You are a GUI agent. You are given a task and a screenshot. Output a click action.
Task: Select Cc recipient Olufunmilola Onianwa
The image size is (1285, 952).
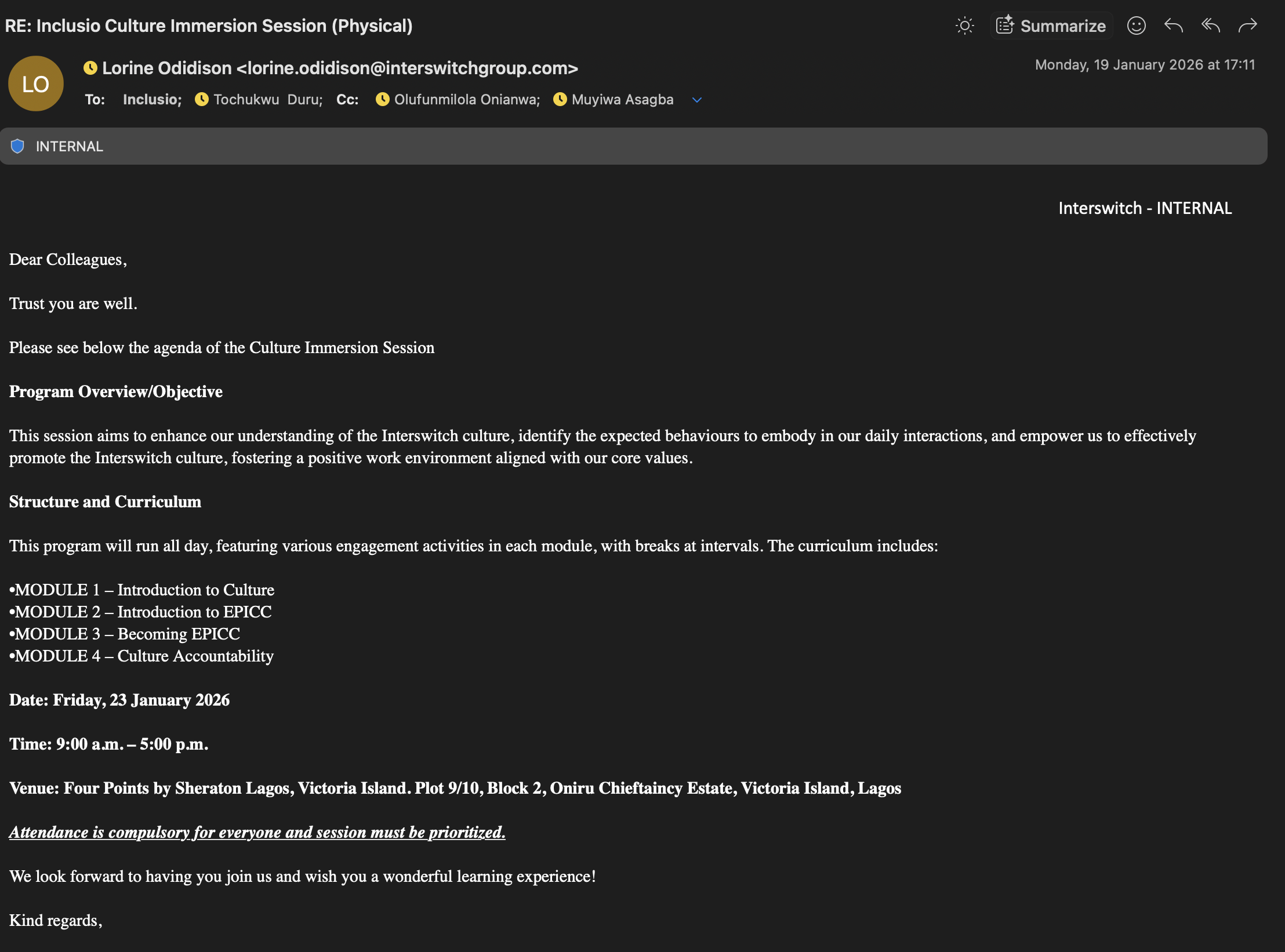[466, 100]
